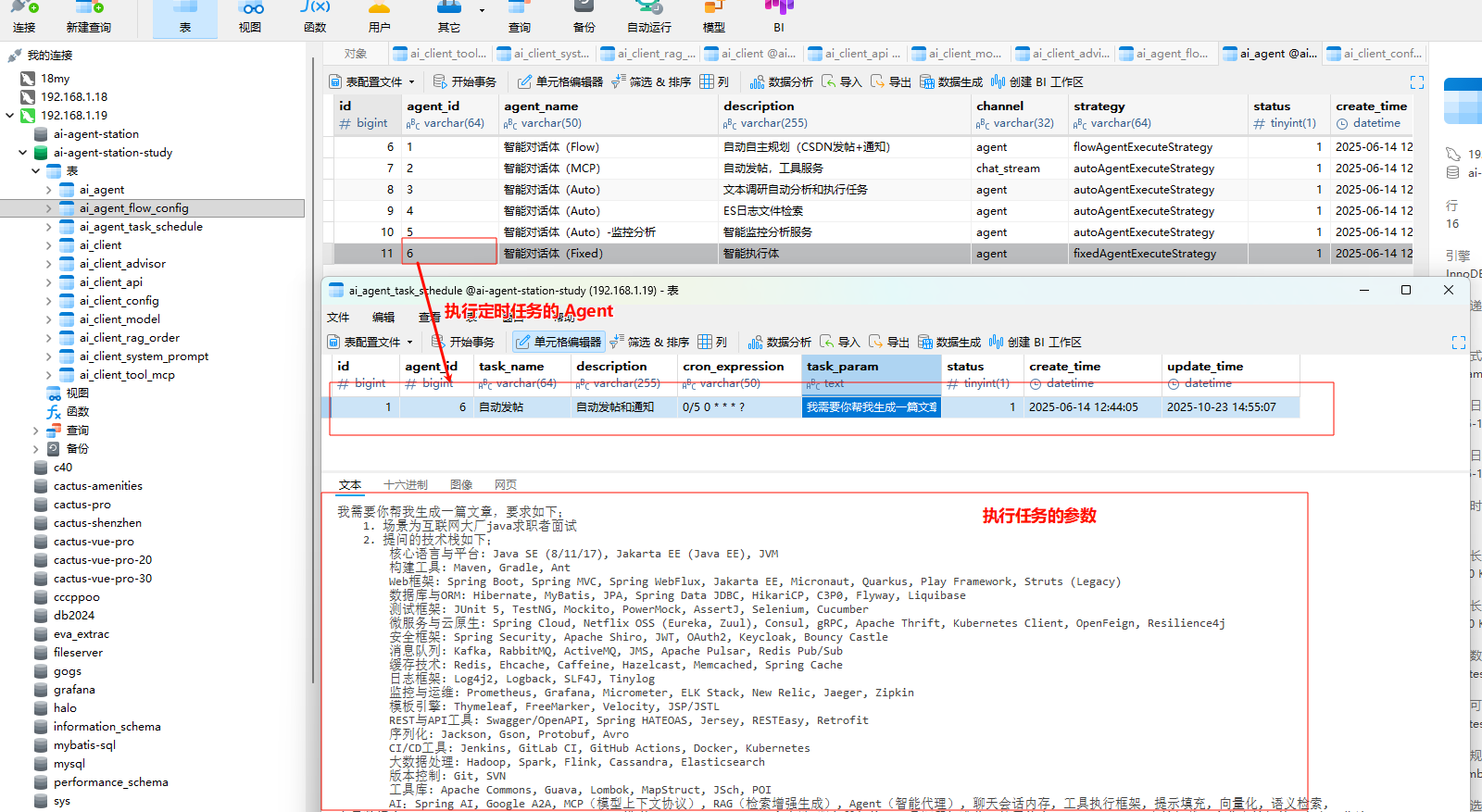Toggle 单元格编辑器 in the lower window toolbar
This screenshot has height=812, width=1482.
click(x=559, y=343)
